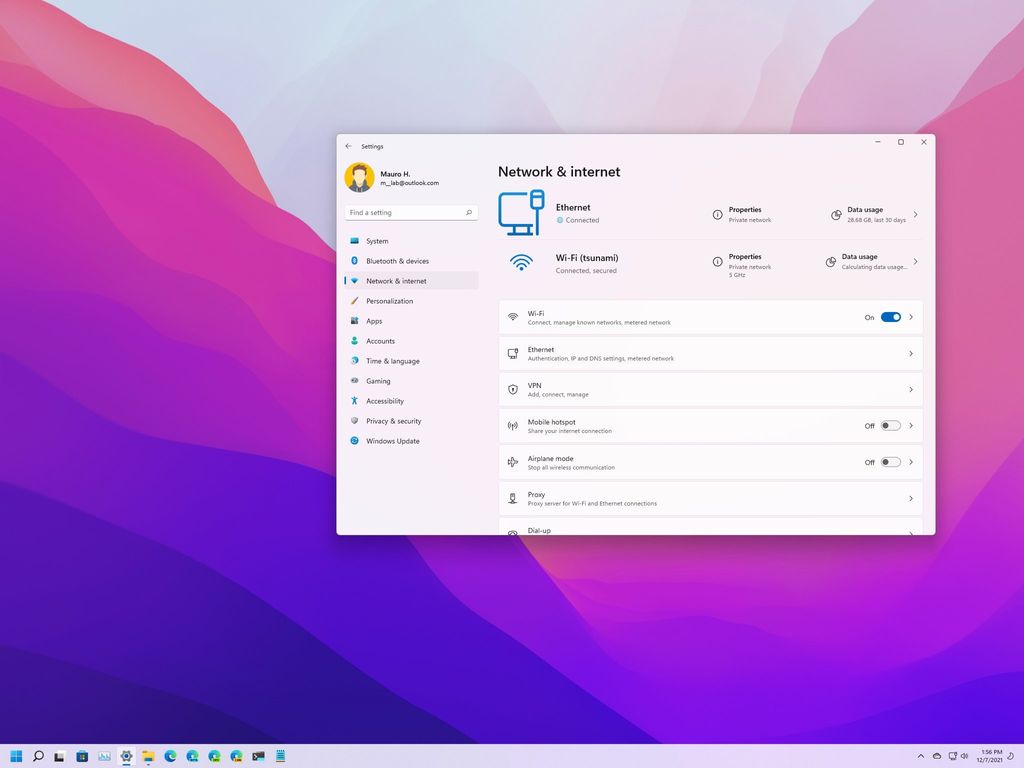Open the VPN settings page
The image size is (1024, 768).
pos(711,389)
